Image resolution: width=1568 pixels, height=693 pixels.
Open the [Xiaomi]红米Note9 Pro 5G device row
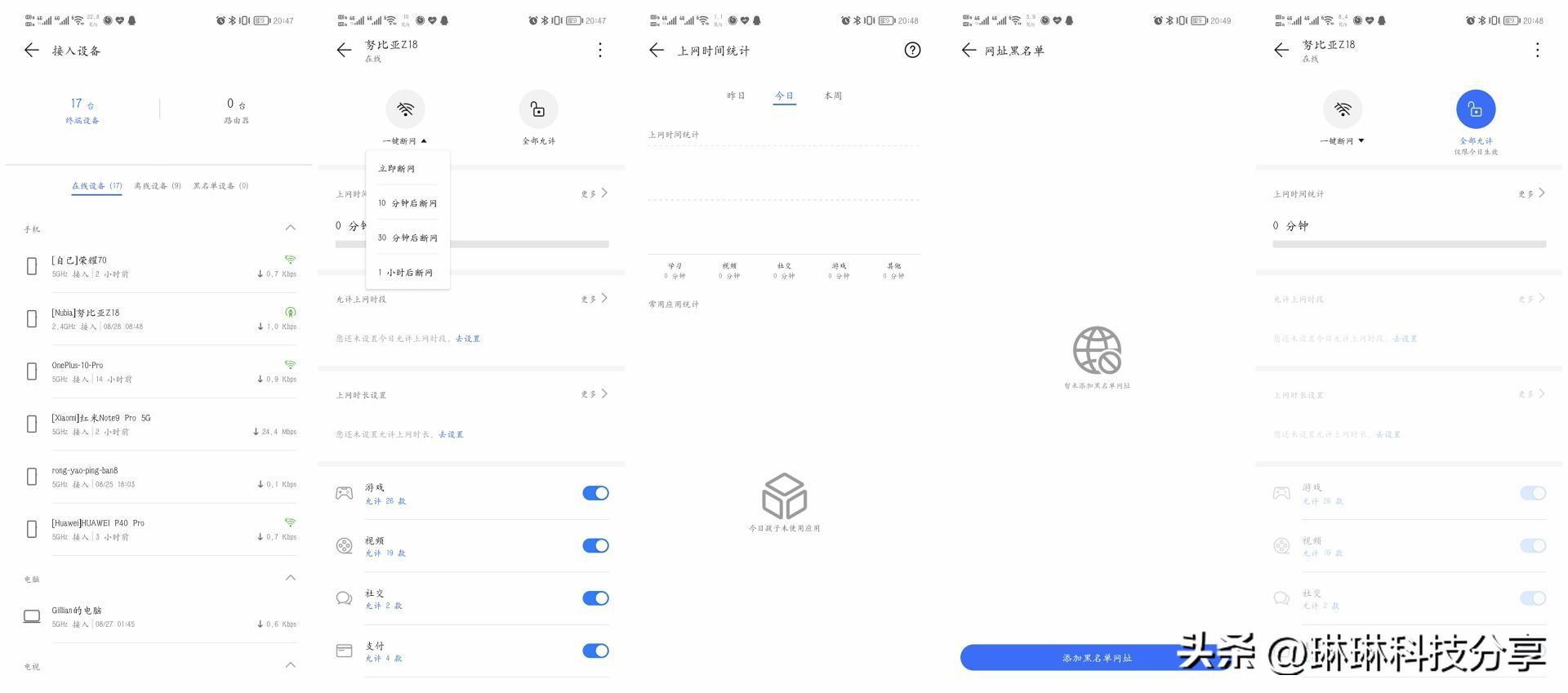point(160,424)
